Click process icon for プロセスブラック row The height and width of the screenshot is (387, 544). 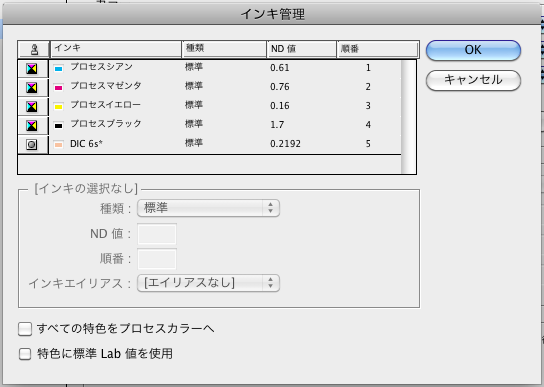click(32, 126)
